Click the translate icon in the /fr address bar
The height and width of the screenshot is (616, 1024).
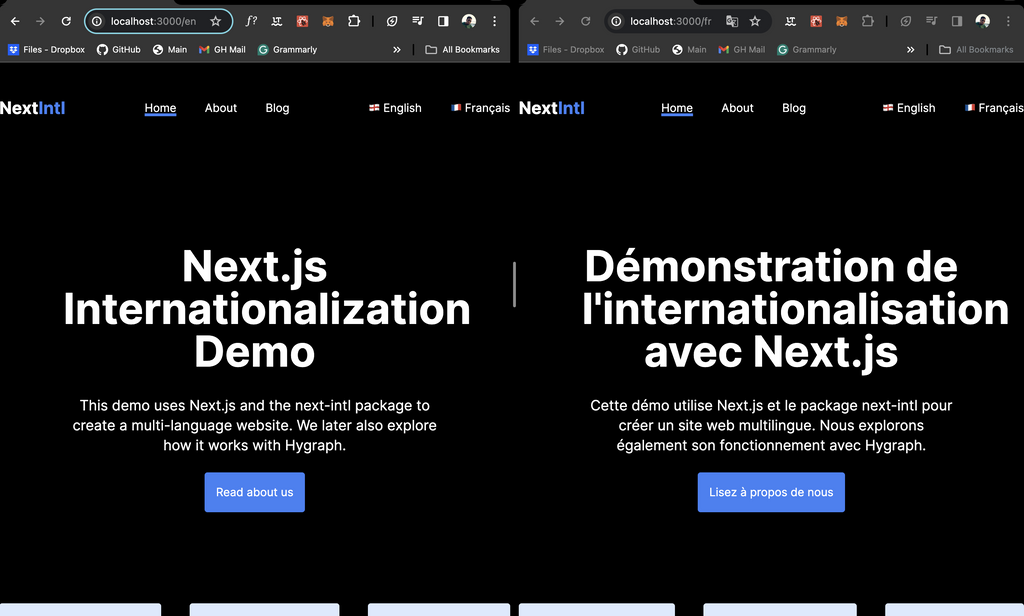tap(732, 22)
